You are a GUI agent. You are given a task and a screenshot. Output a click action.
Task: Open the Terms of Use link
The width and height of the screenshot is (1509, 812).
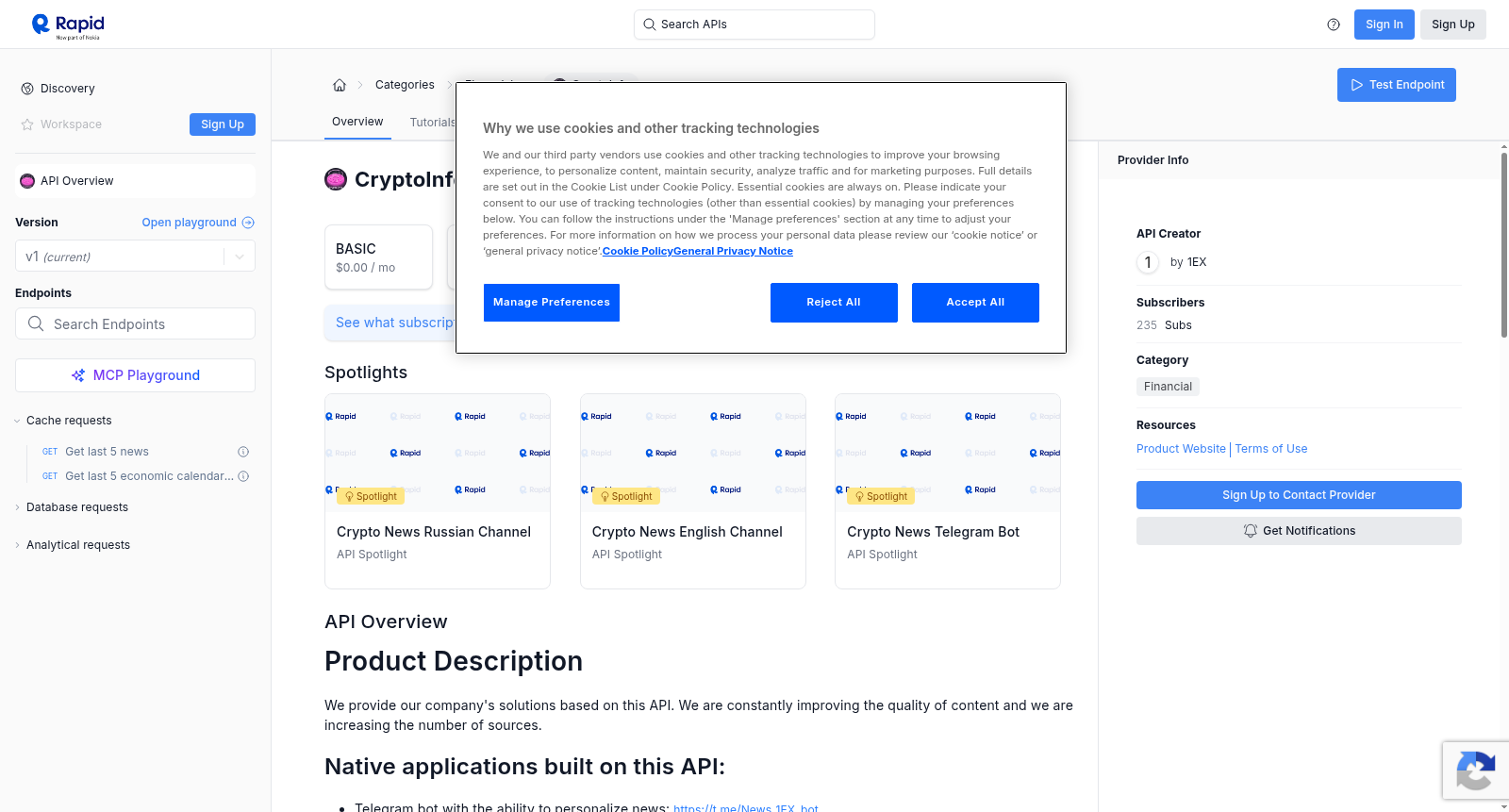1271,449
